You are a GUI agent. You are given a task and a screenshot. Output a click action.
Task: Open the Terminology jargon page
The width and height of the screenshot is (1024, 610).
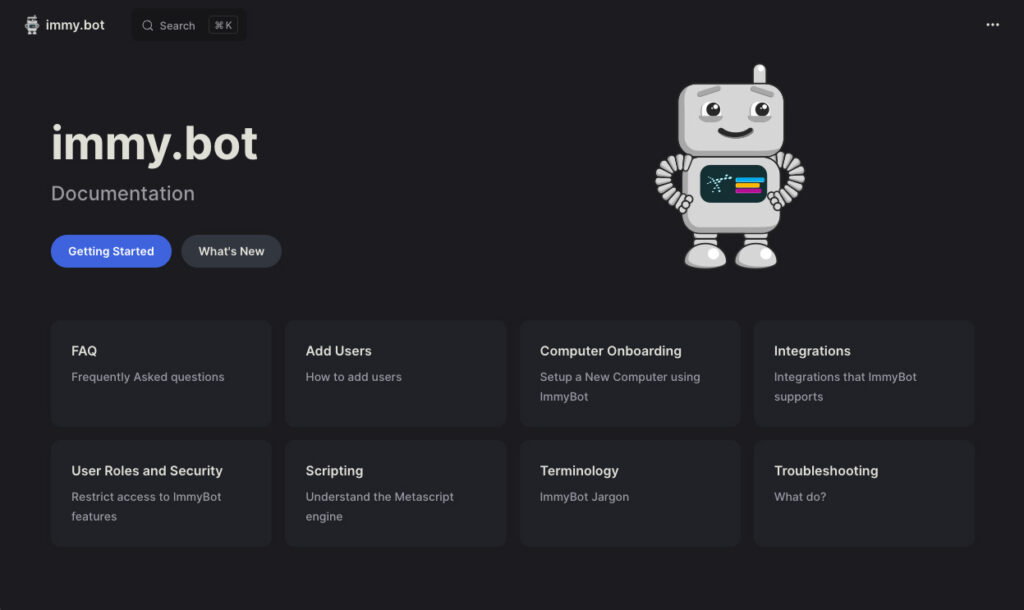[629, 493]
